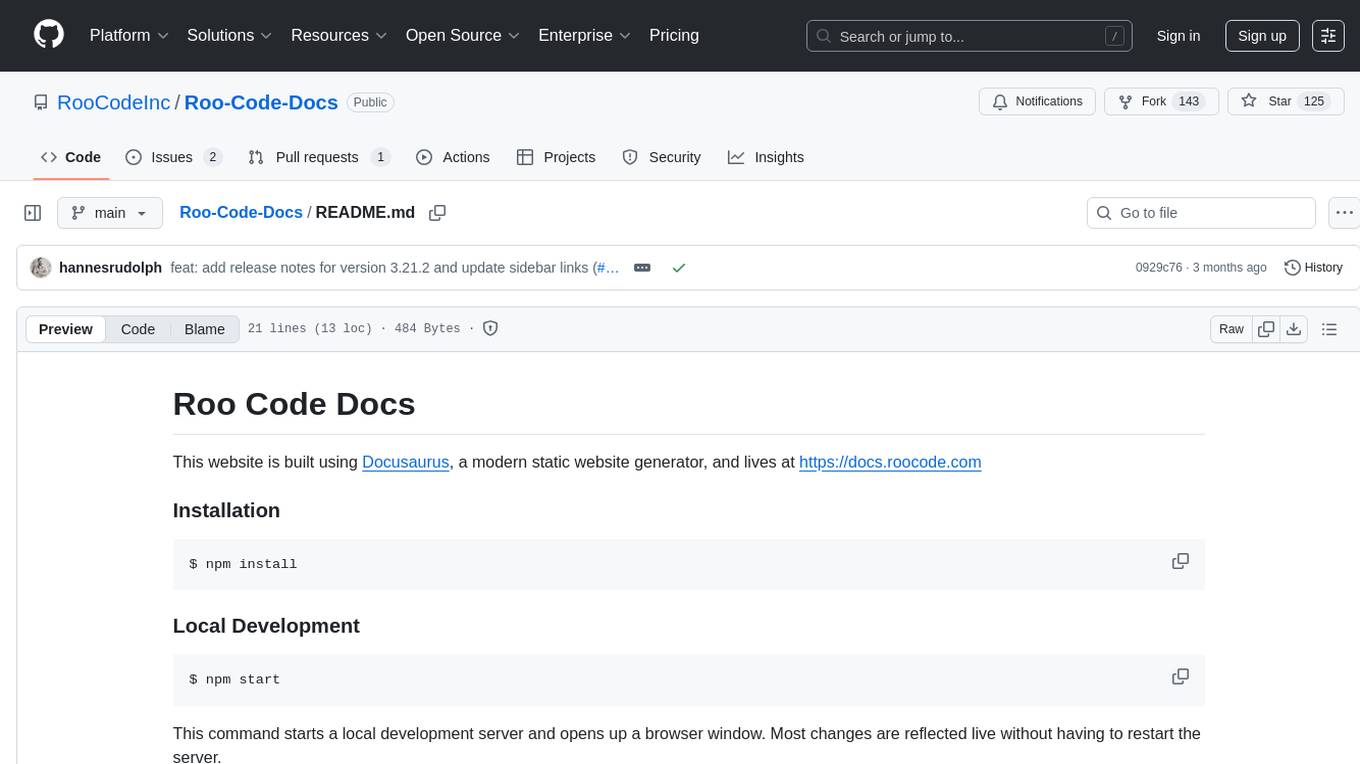Copy the README.md file path

coord(437,212)
